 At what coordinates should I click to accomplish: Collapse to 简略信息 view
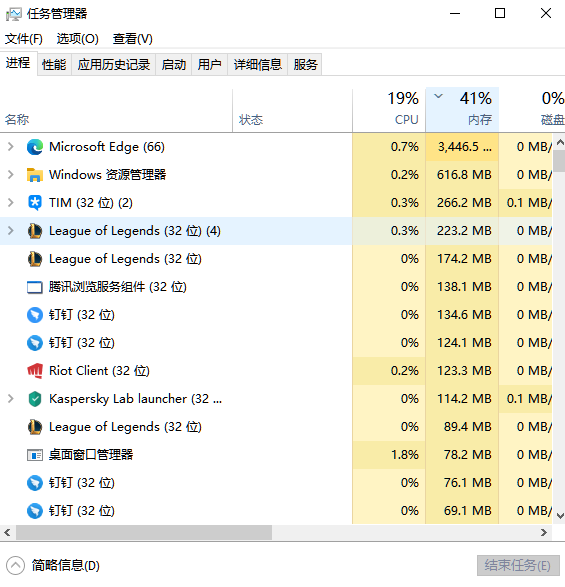click(53, 566)
